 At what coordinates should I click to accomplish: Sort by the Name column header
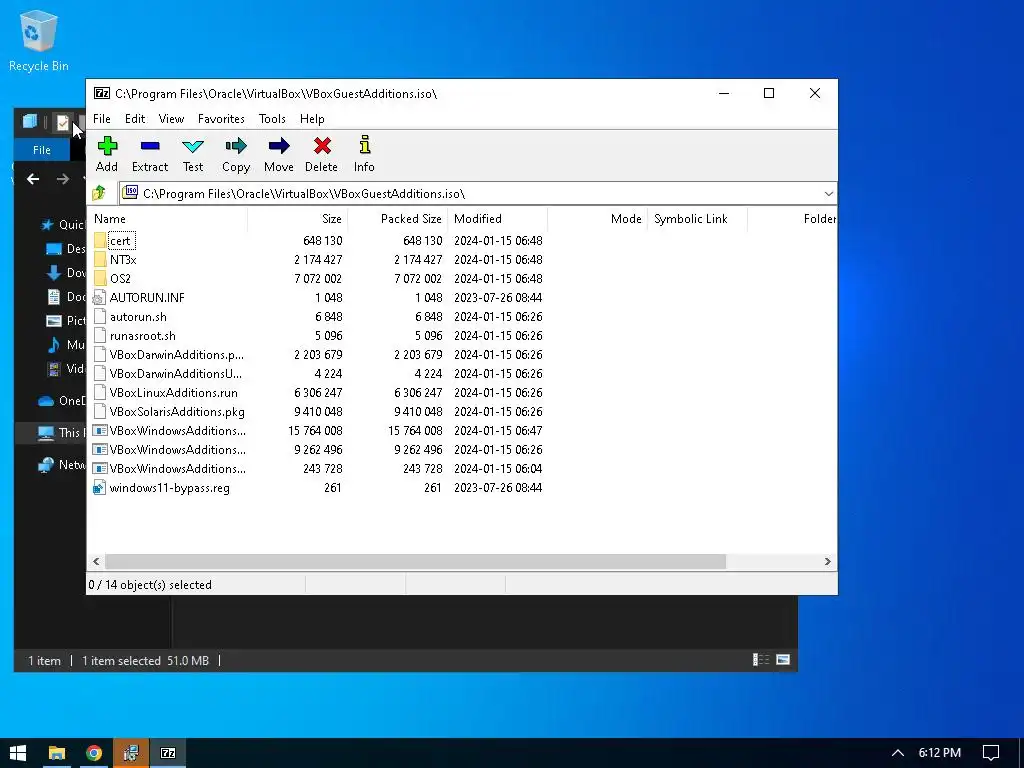click(x=167, y=219)
